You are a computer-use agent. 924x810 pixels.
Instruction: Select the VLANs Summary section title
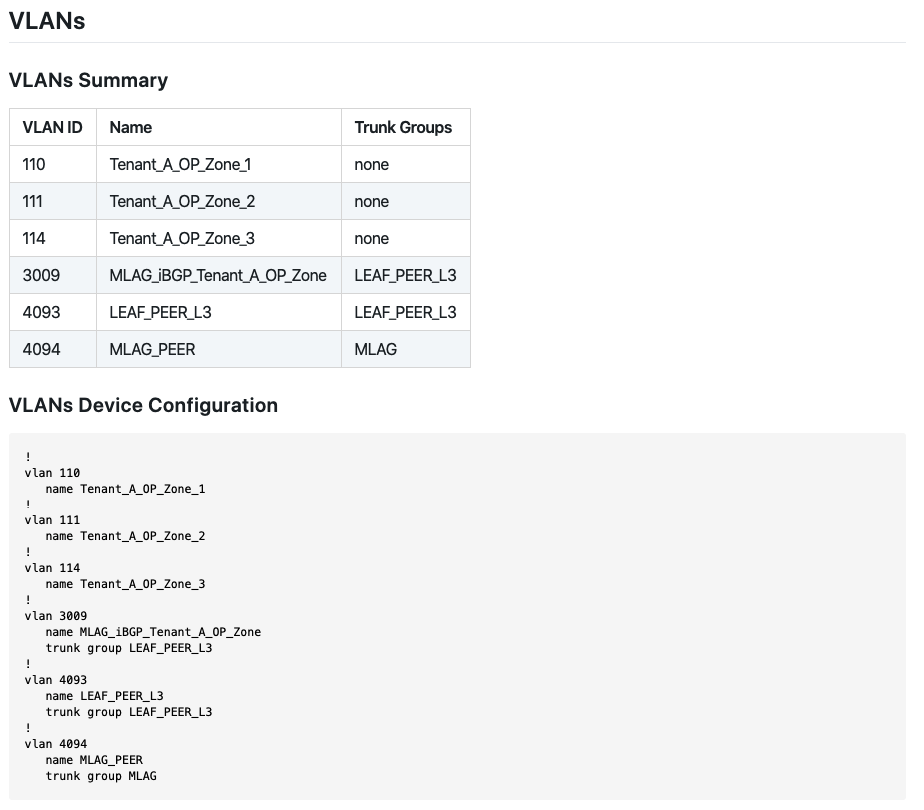[88, 81]
